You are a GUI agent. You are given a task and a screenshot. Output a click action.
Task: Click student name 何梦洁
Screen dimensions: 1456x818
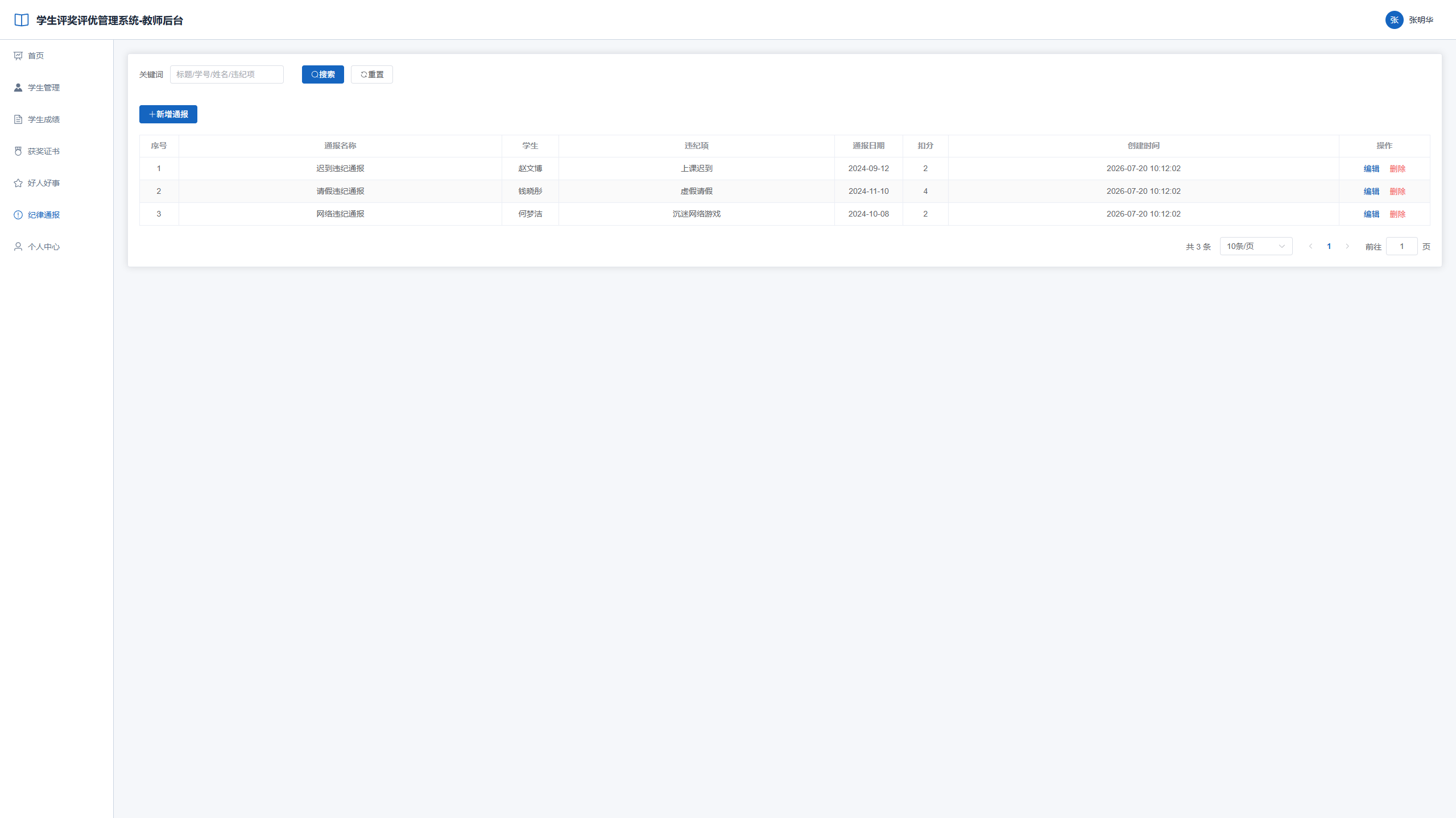[530, 214]
